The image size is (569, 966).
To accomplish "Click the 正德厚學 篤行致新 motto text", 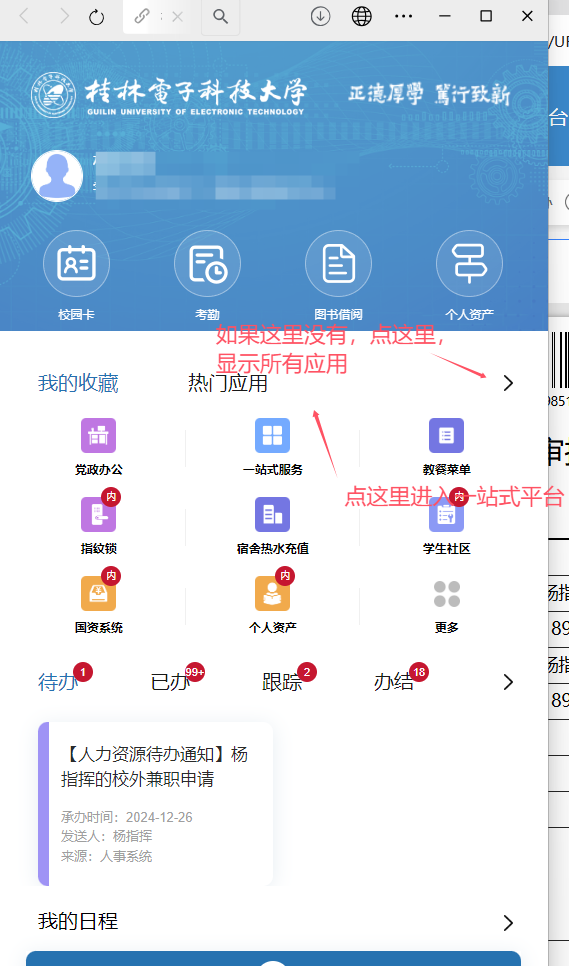I will [429, 95].
